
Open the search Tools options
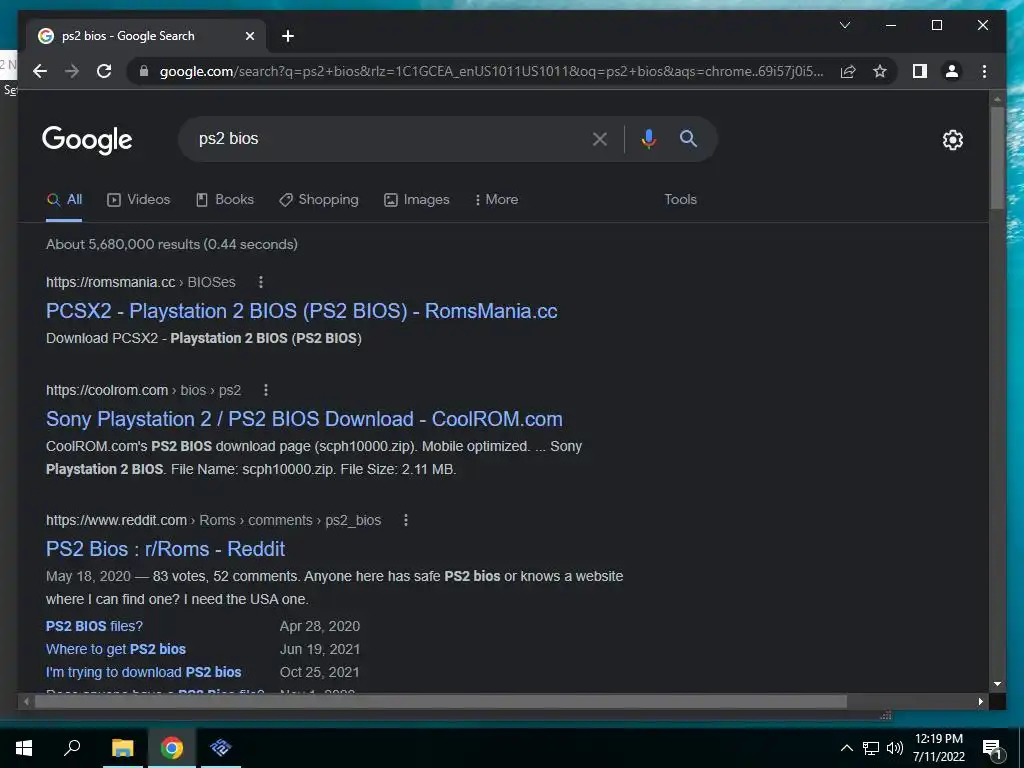click(x=680, y=200)
